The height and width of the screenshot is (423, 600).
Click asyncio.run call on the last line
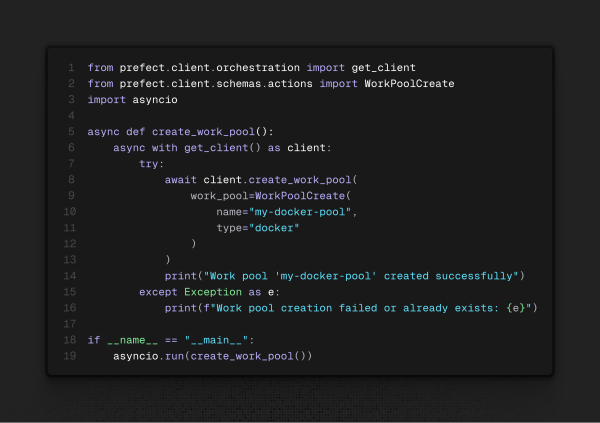pyautogui.click(x=212, y=355)
